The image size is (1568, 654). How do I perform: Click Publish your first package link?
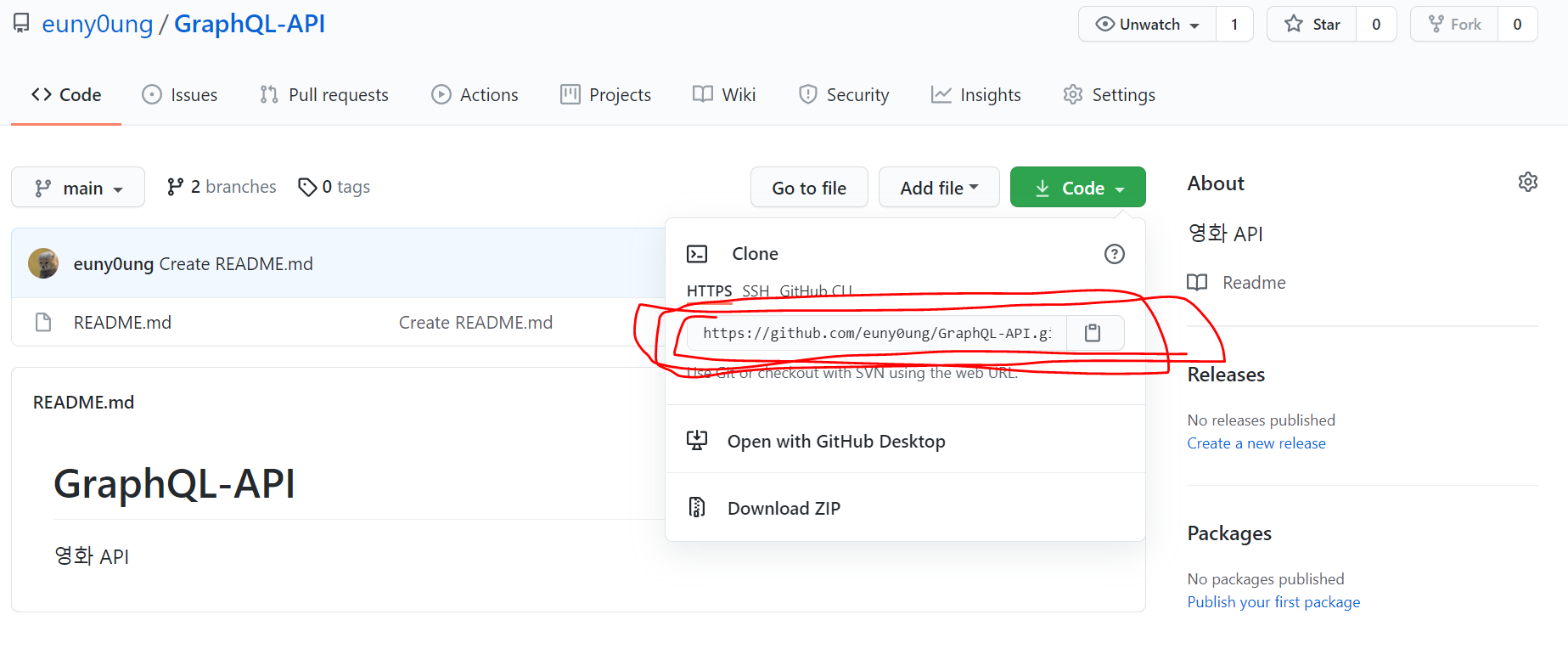[1273, 602]
